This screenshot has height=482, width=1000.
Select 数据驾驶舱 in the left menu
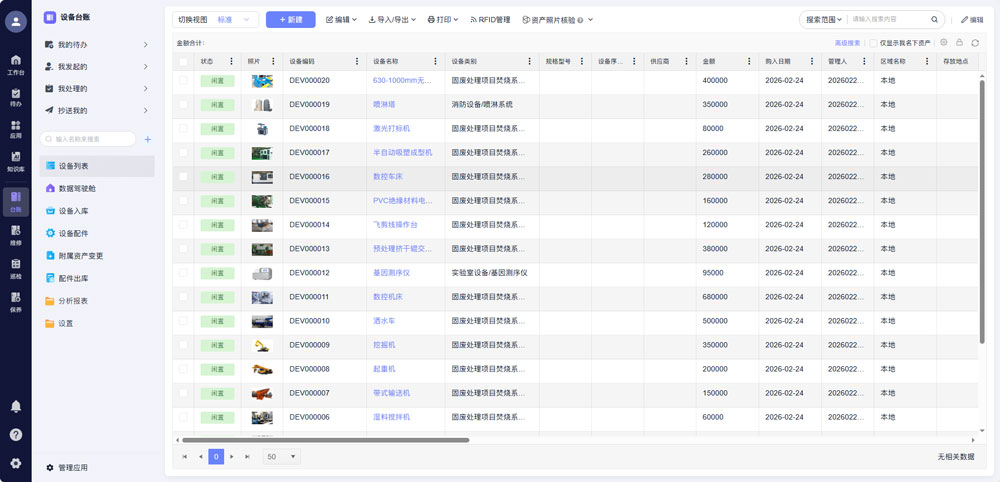pyautogui.click(x=78, y=188)
